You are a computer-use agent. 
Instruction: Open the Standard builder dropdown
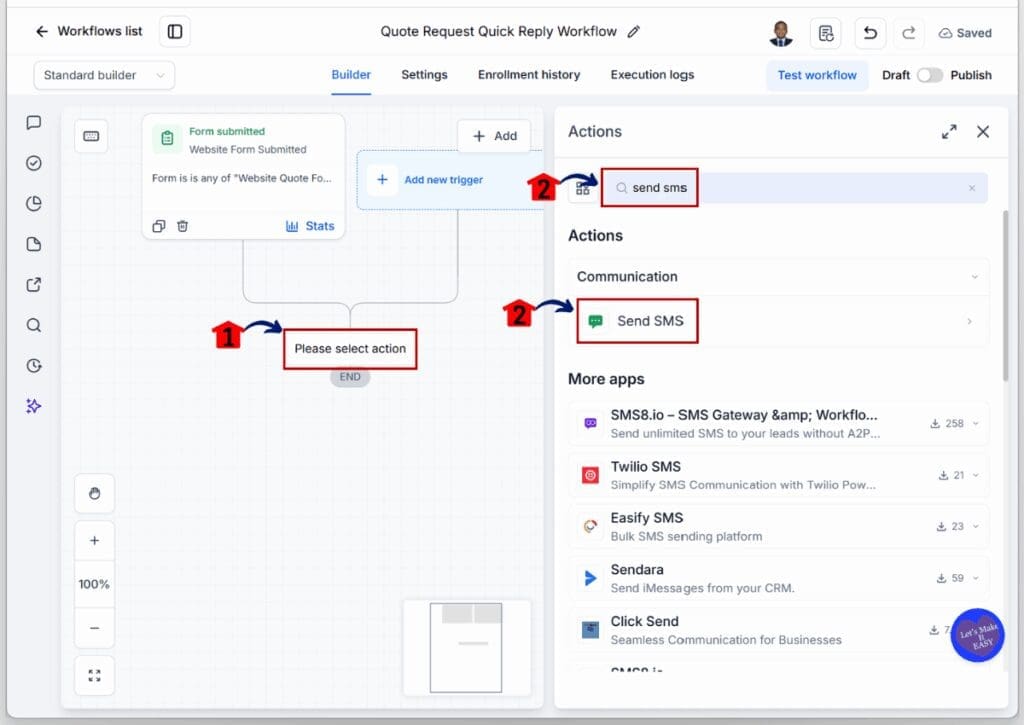(x=104, y=75)
